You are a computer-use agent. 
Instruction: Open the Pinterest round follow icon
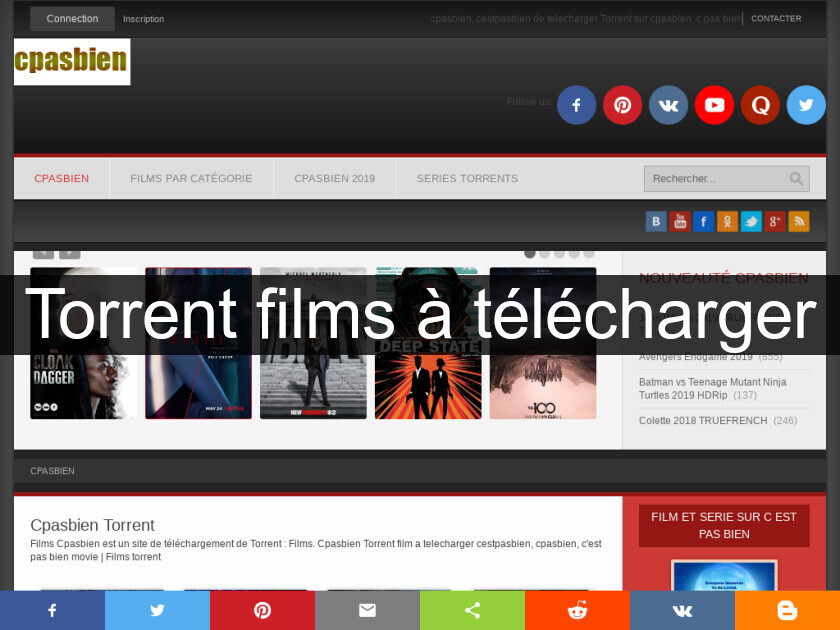coord(622,105)
